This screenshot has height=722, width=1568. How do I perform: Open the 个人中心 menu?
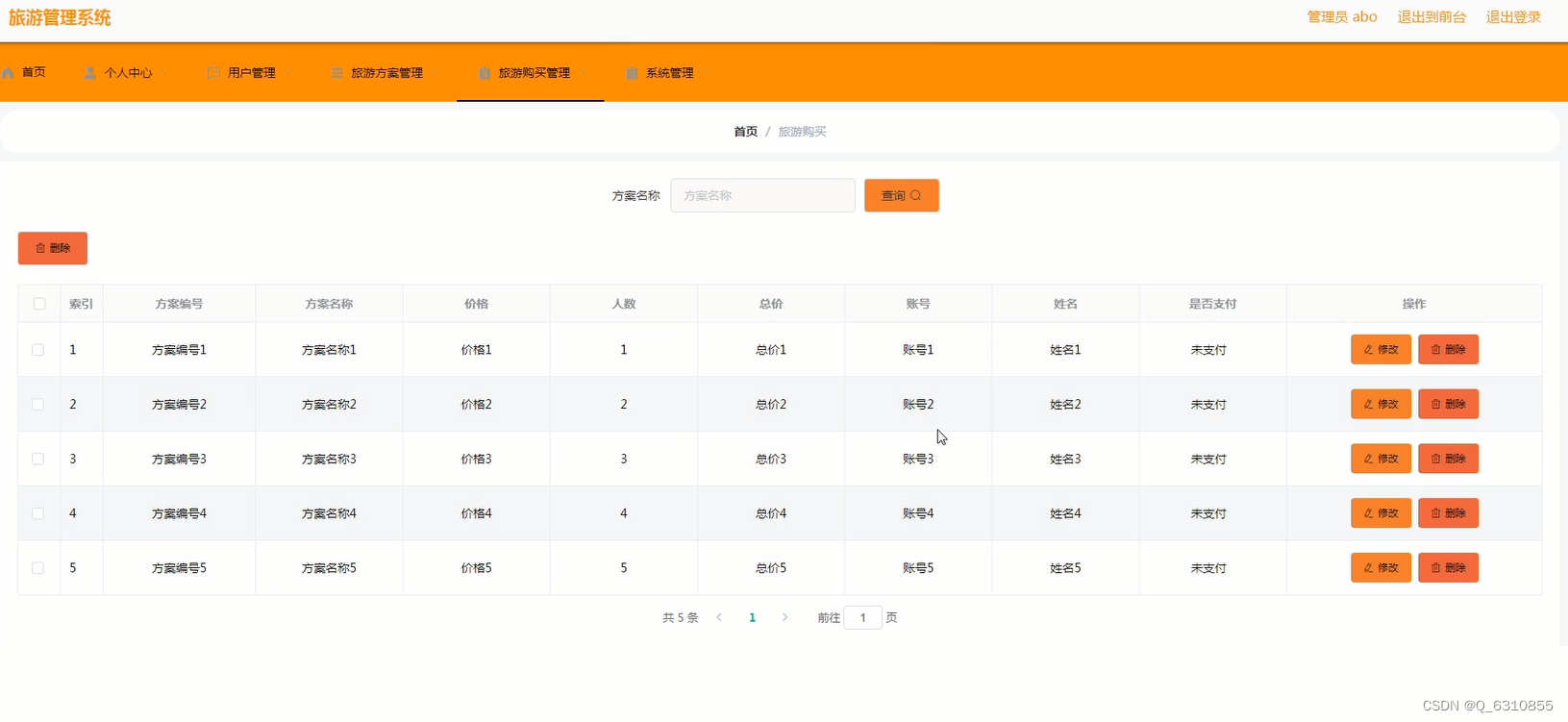point(127,73)
